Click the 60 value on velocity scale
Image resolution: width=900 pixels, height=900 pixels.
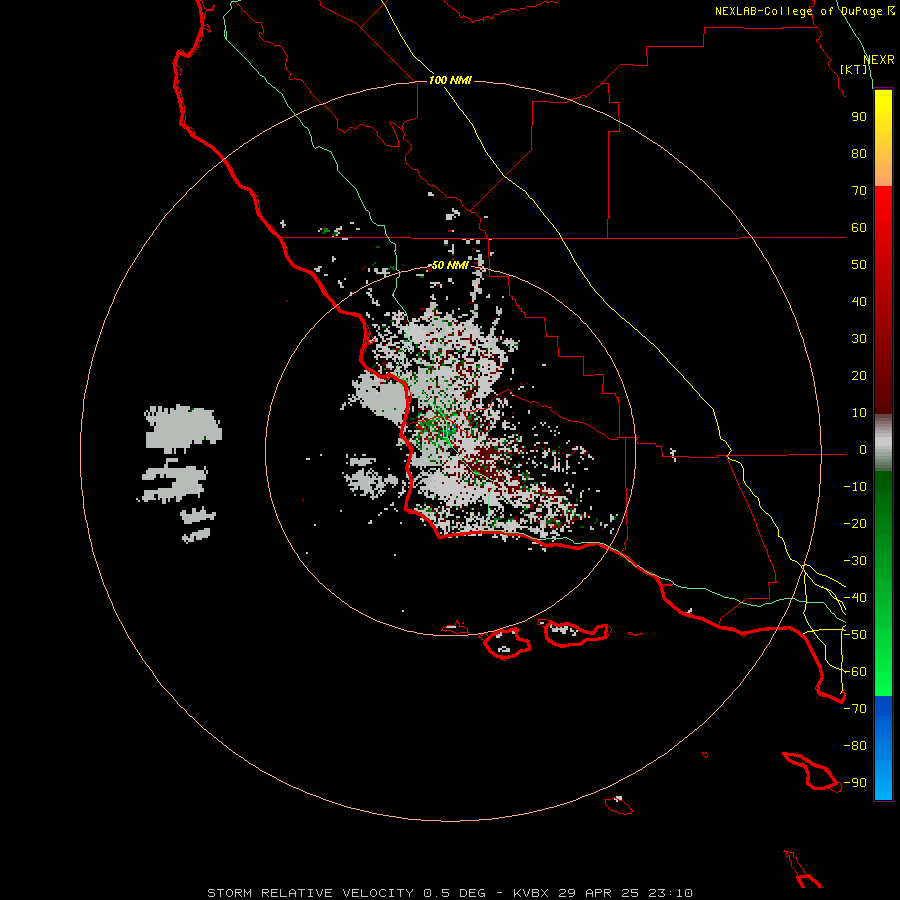click(x=859, y=228)
